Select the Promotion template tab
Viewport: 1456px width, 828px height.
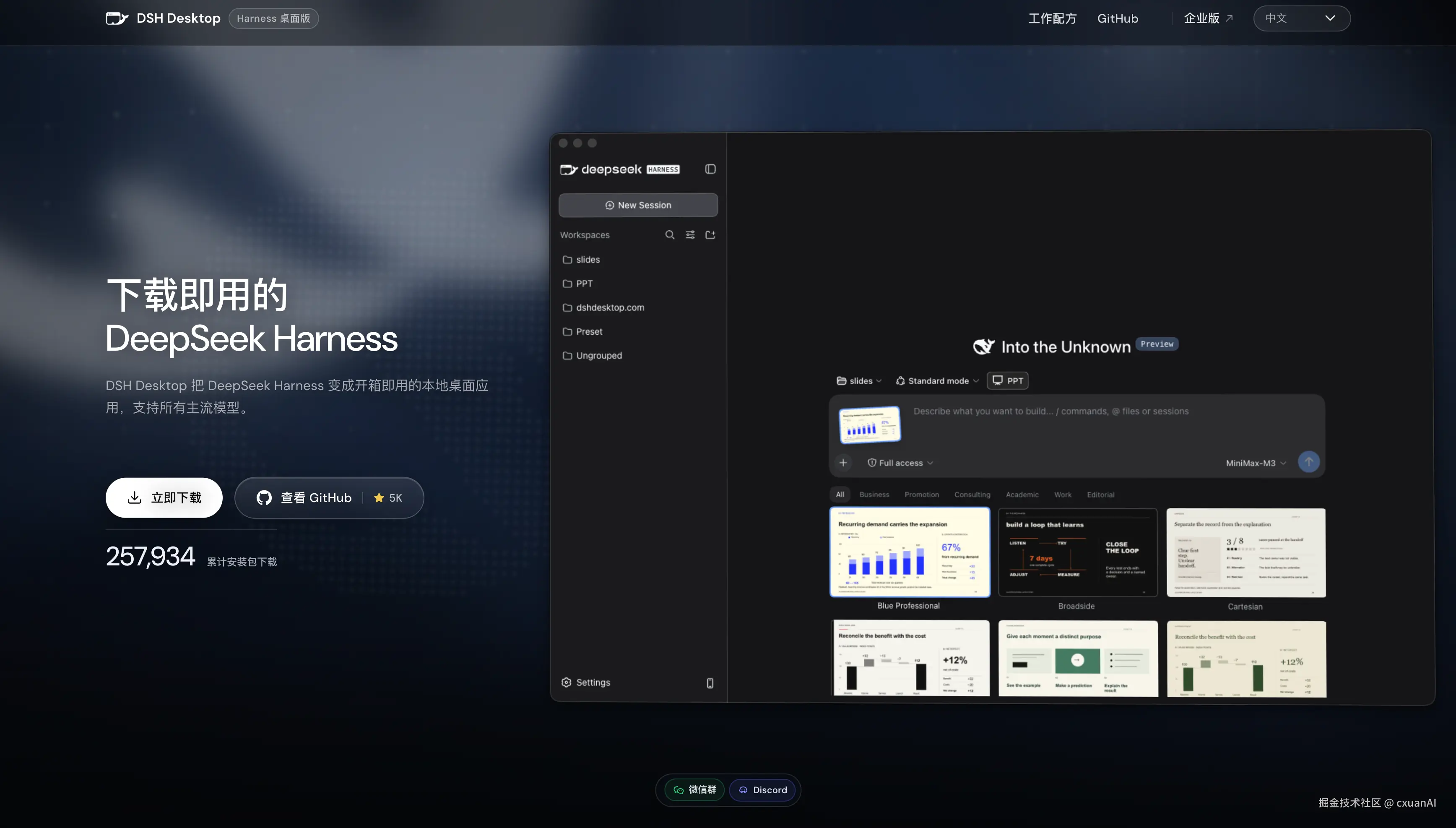point(921,494)
